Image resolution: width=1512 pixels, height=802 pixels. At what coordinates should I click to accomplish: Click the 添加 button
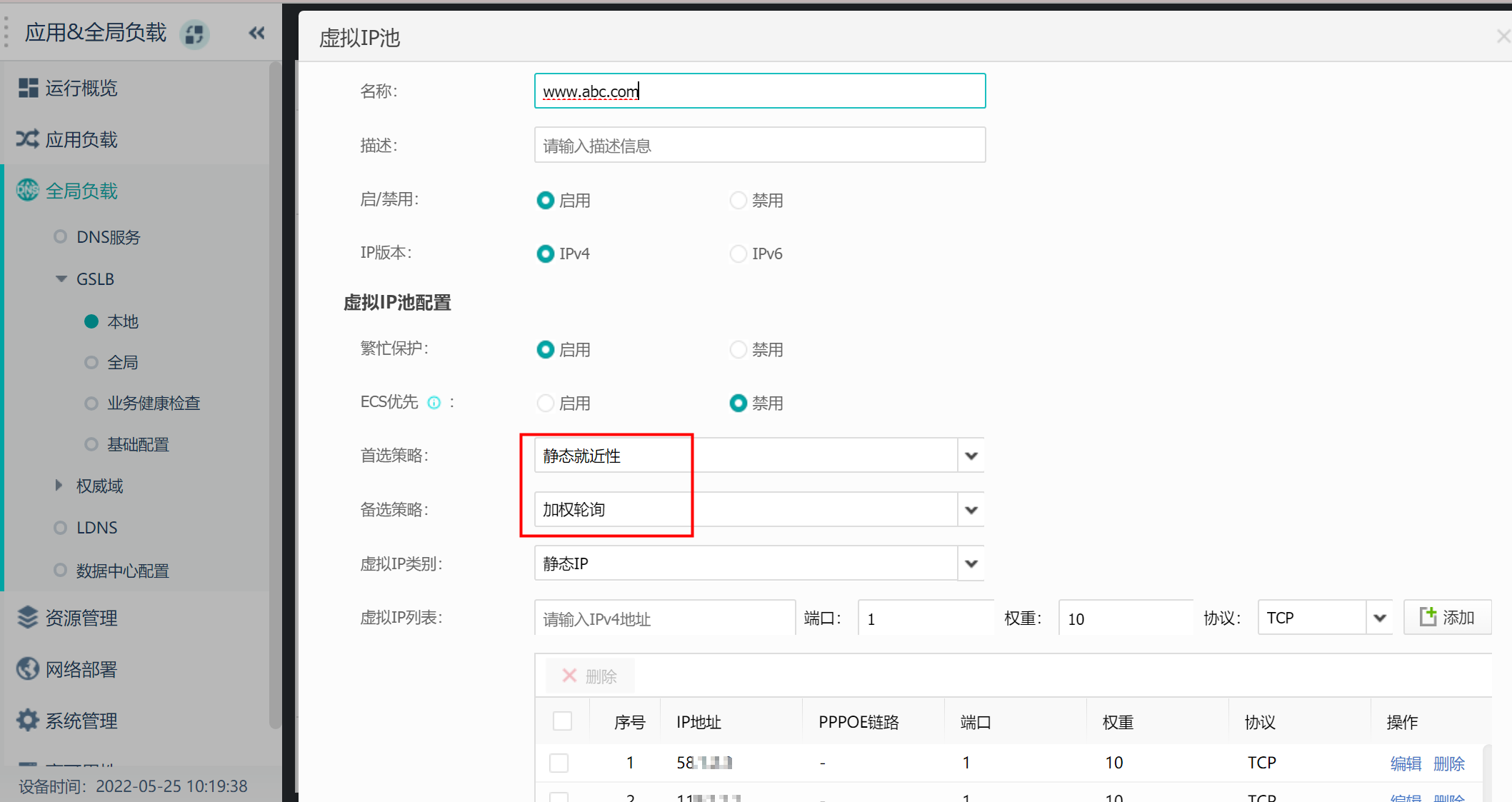coord(1447,617)
